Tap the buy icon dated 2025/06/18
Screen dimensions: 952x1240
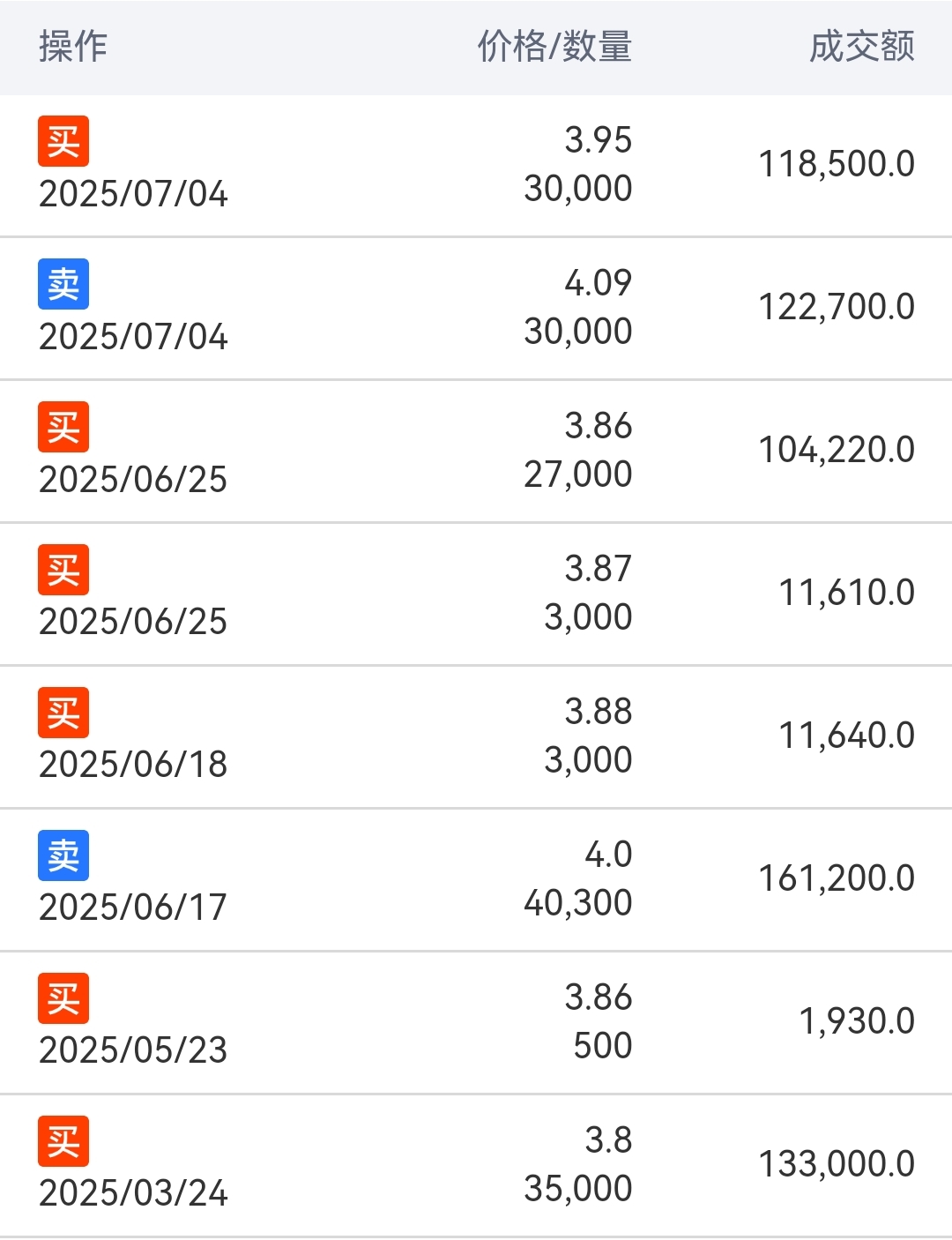pyautogui.click(x=63, y=713)
